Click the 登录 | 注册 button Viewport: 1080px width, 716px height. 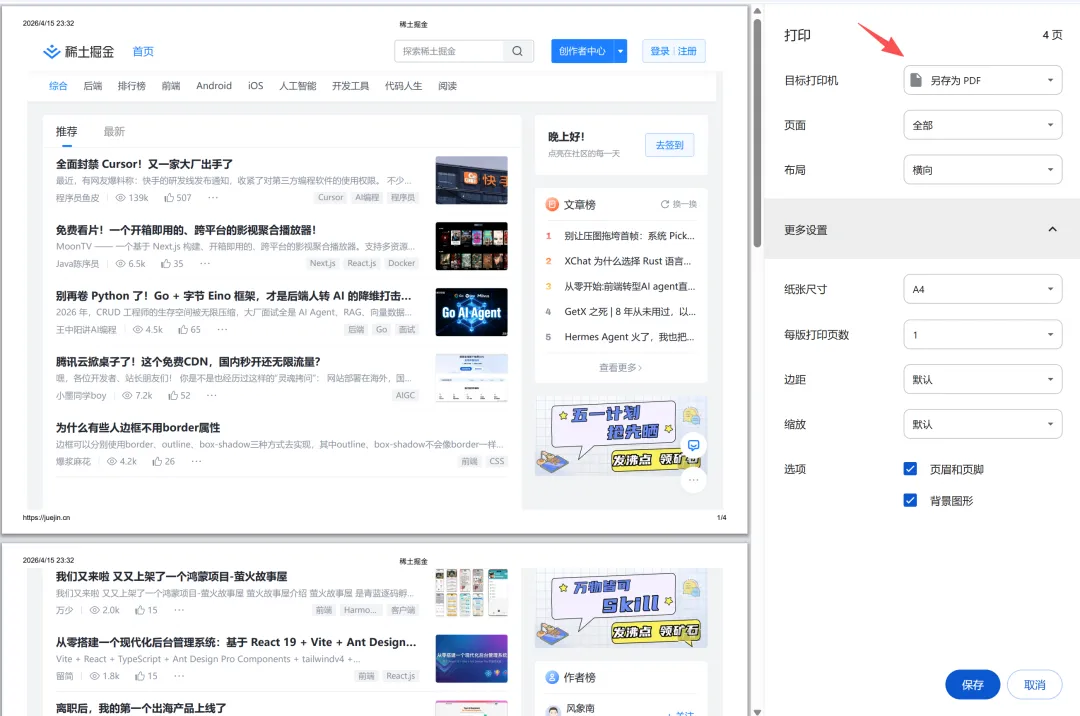pyautogui.click(x=674, y=51)
